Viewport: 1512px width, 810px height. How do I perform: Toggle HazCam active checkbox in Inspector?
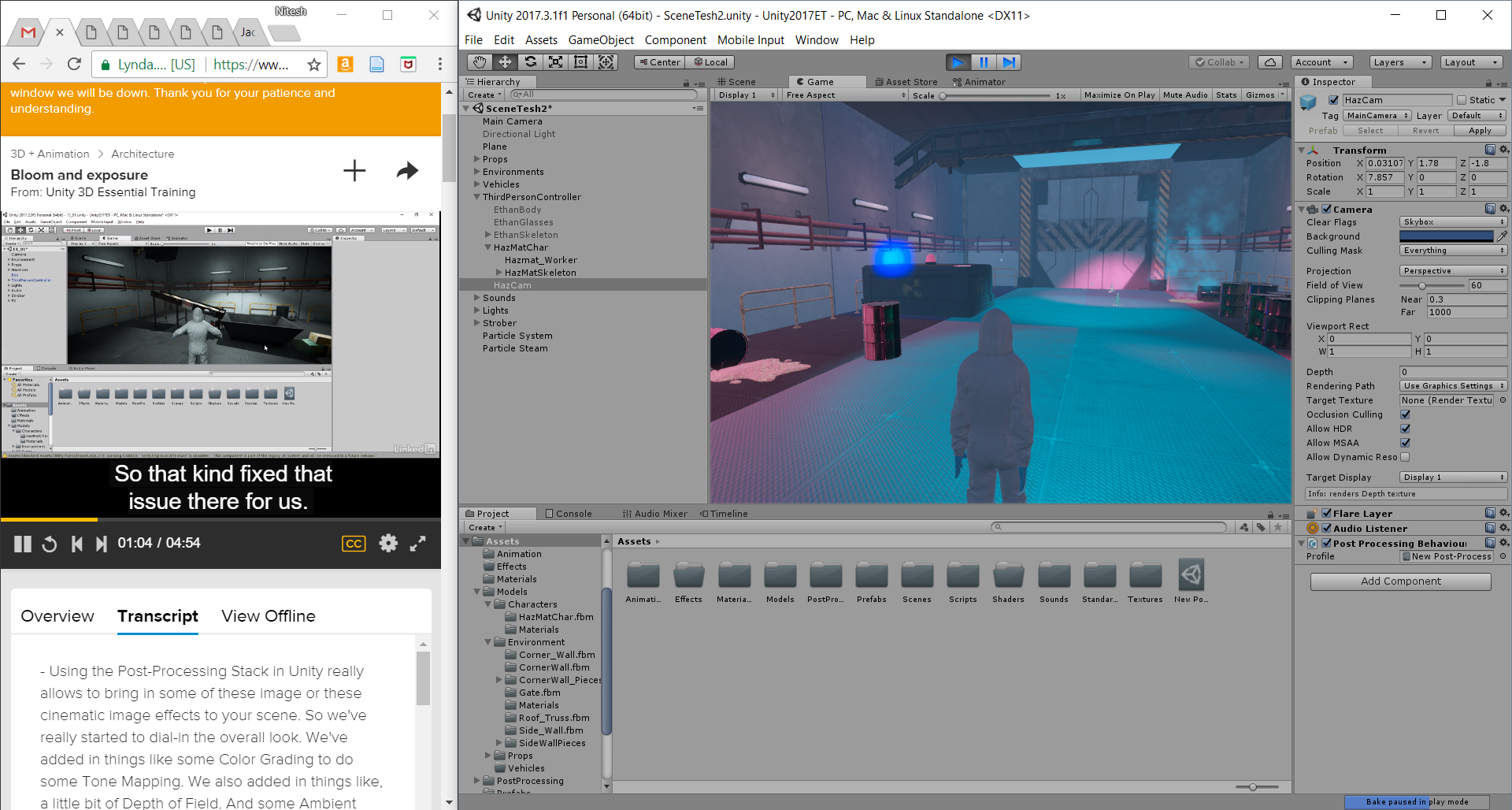click(x=1333, y=100)
